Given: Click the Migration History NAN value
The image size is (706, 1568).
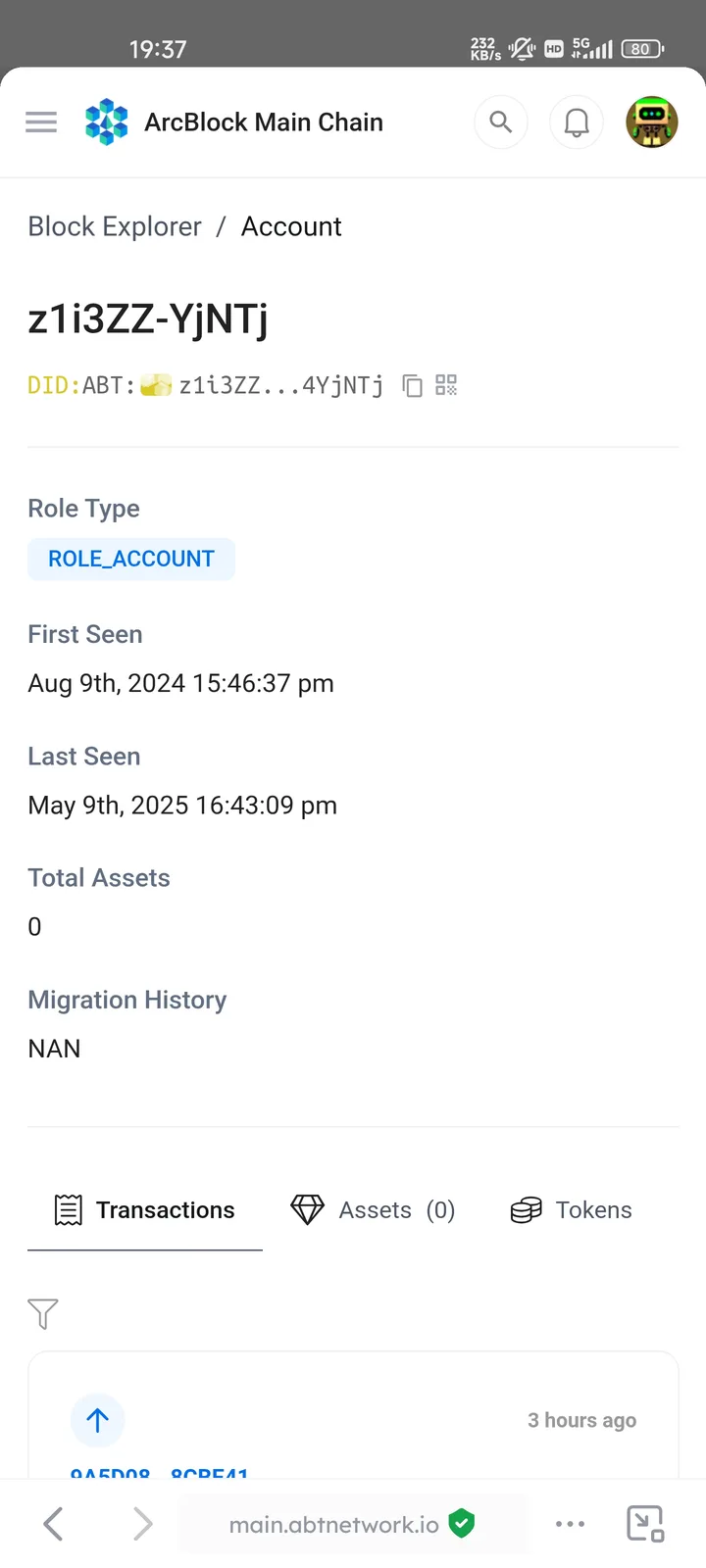Looking at the screenshot, I should [54, 1049].
